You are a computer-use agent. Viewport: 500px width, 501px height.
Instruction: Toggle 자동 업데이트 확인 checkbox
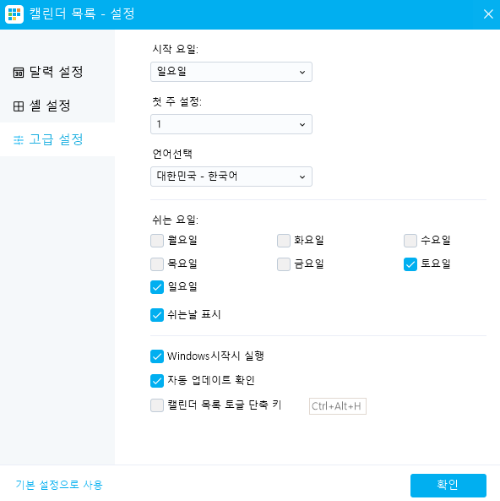(x=157, y=381)
